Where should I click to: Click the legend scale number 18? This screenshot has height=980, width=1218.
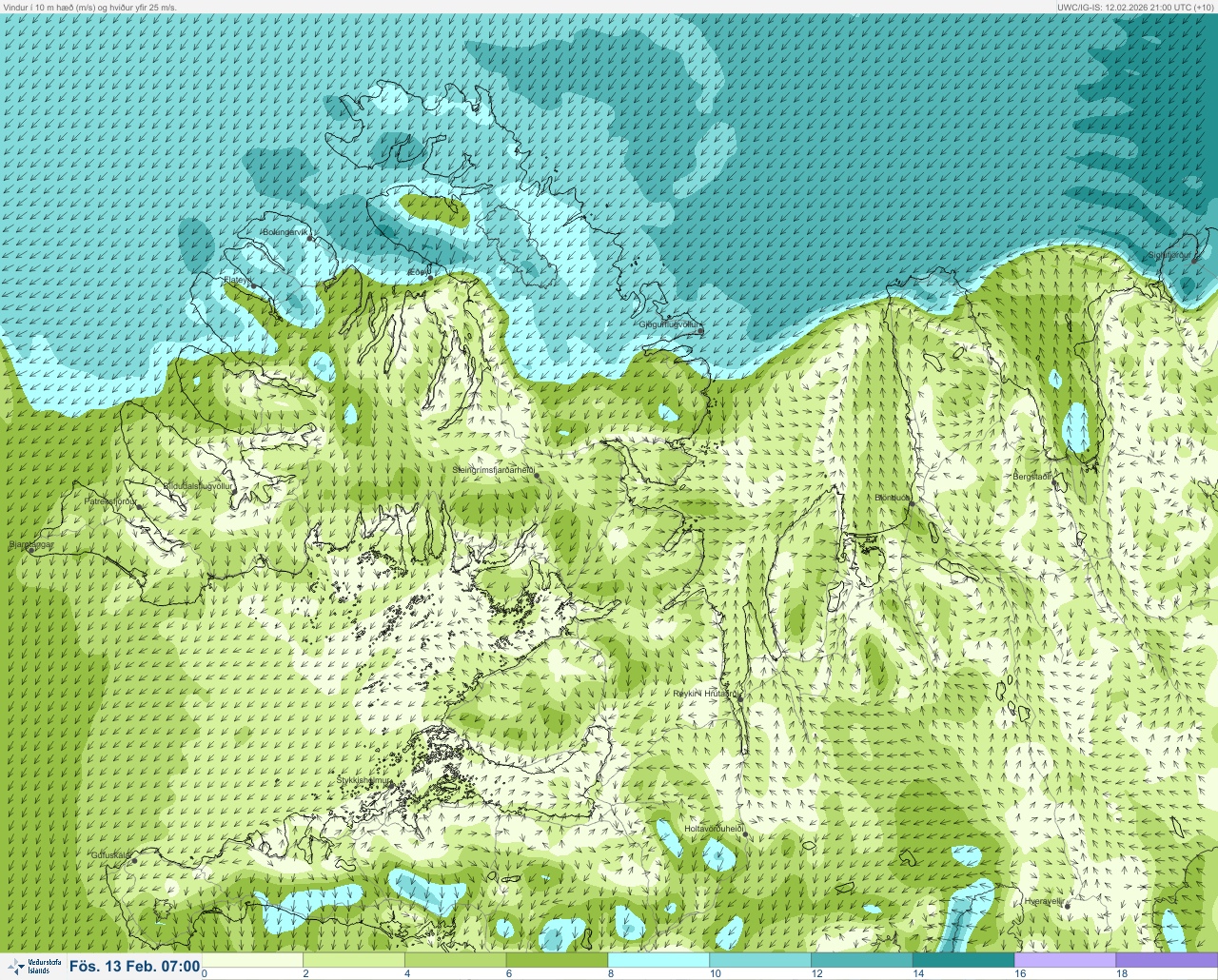coord(1121,973)
